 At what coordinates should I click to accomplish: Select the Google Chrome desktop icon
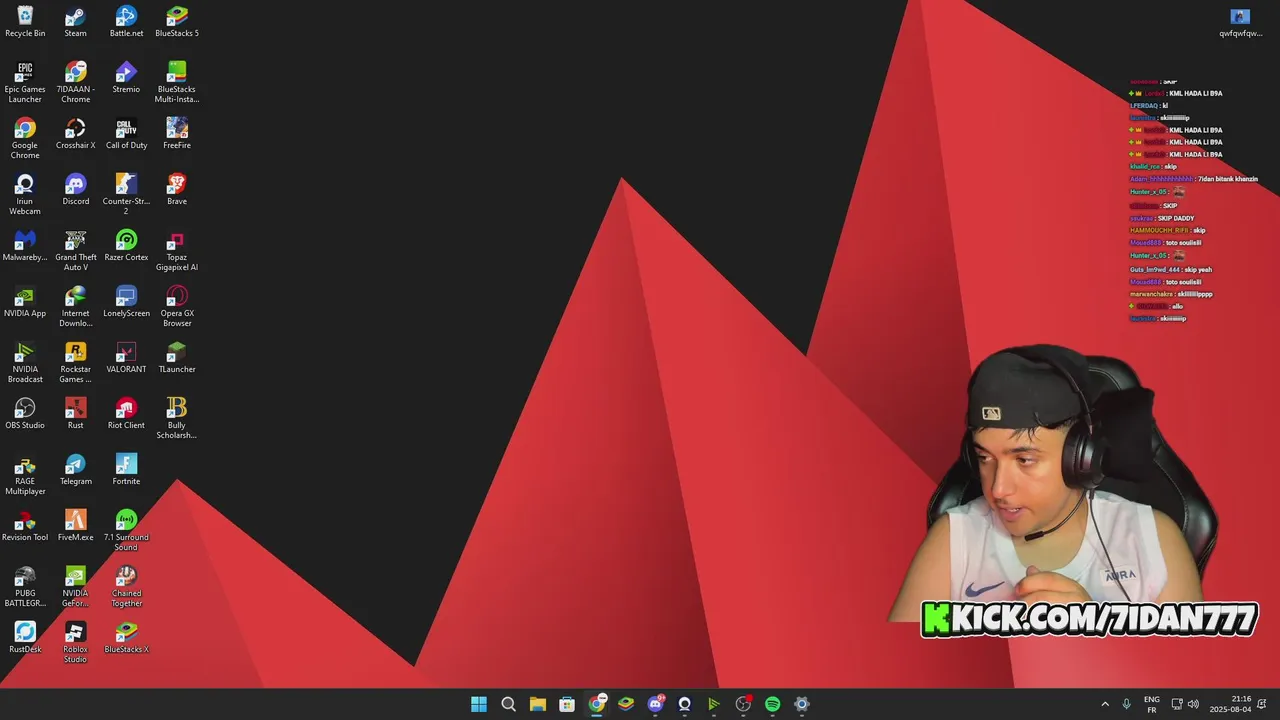click(25, 138)
